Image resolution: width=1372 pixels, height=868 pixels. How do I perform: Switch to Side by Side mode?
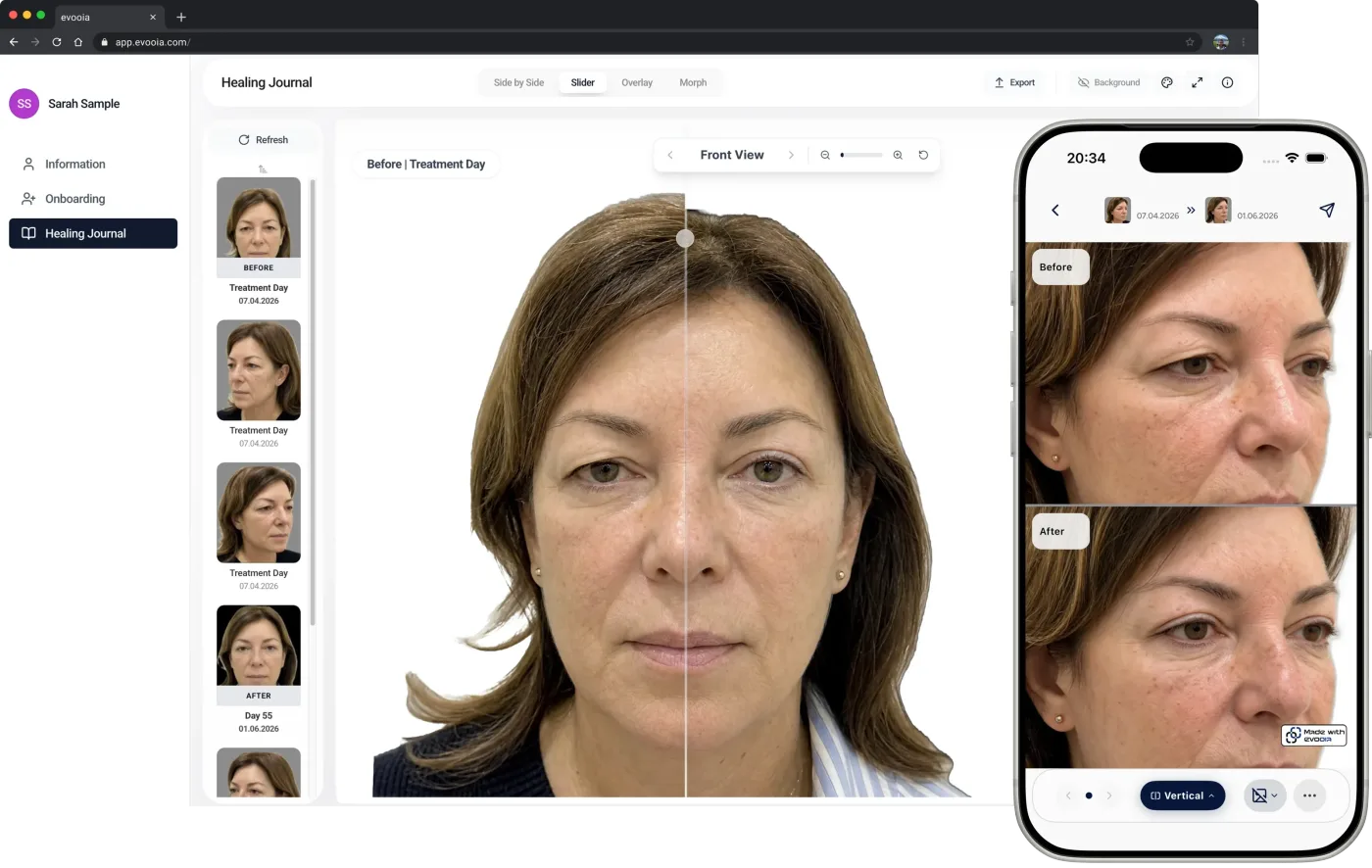click(518, 82)
